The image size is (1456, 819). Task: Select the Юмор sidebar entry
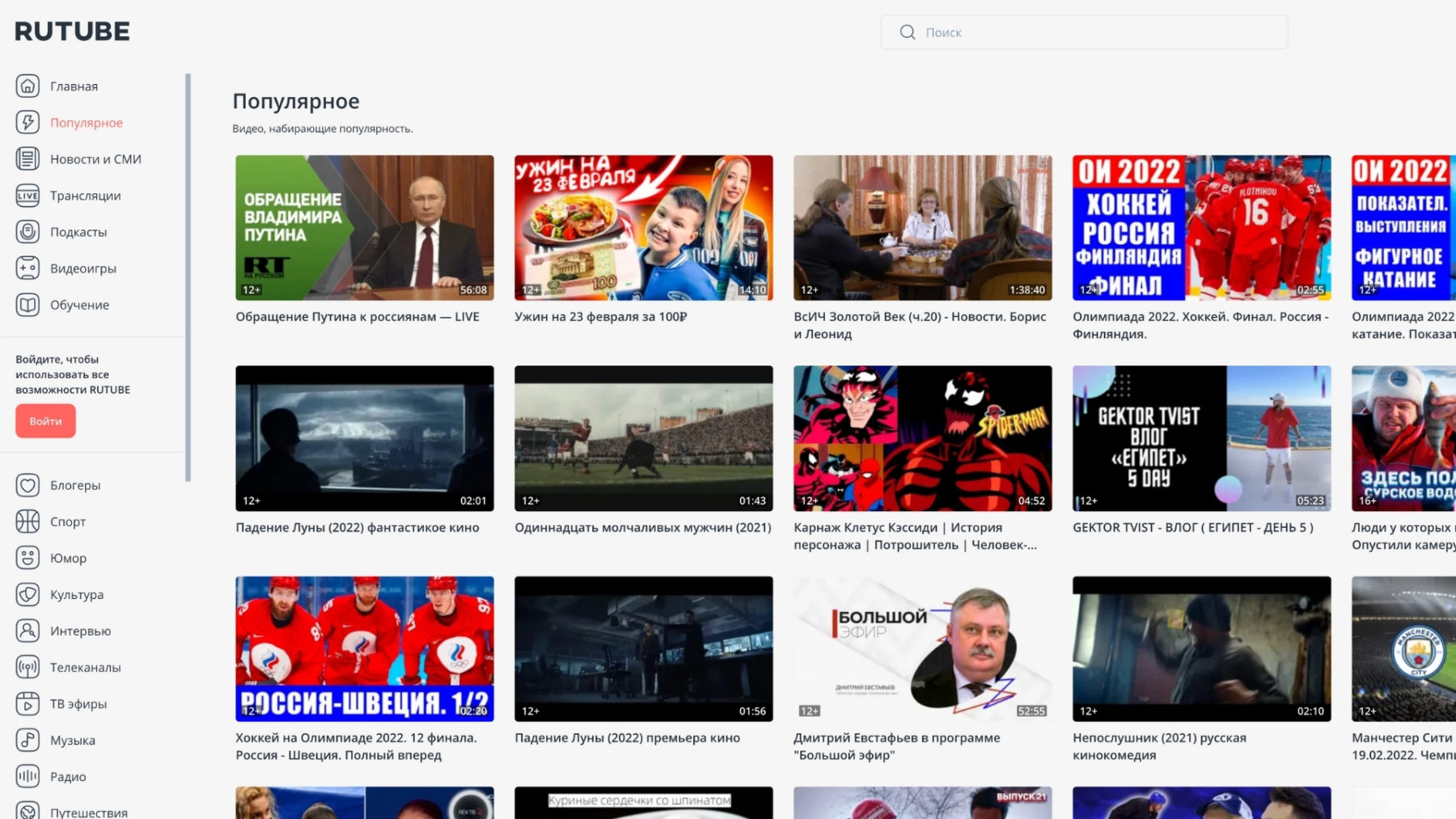pos(66,558)
